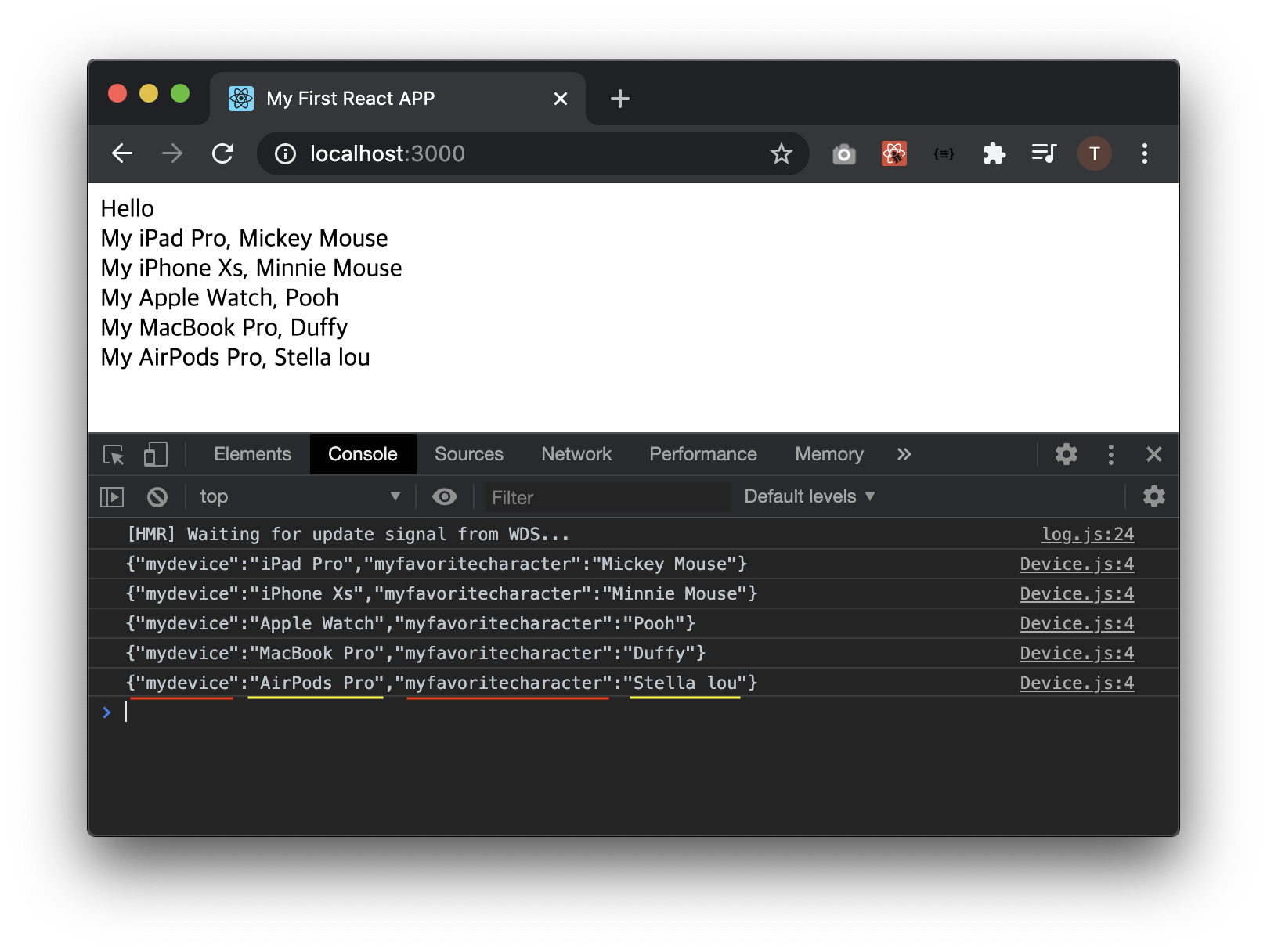Switch to the Network panel
Viewport: 1267px width, 952px height.
click(576, 454)
